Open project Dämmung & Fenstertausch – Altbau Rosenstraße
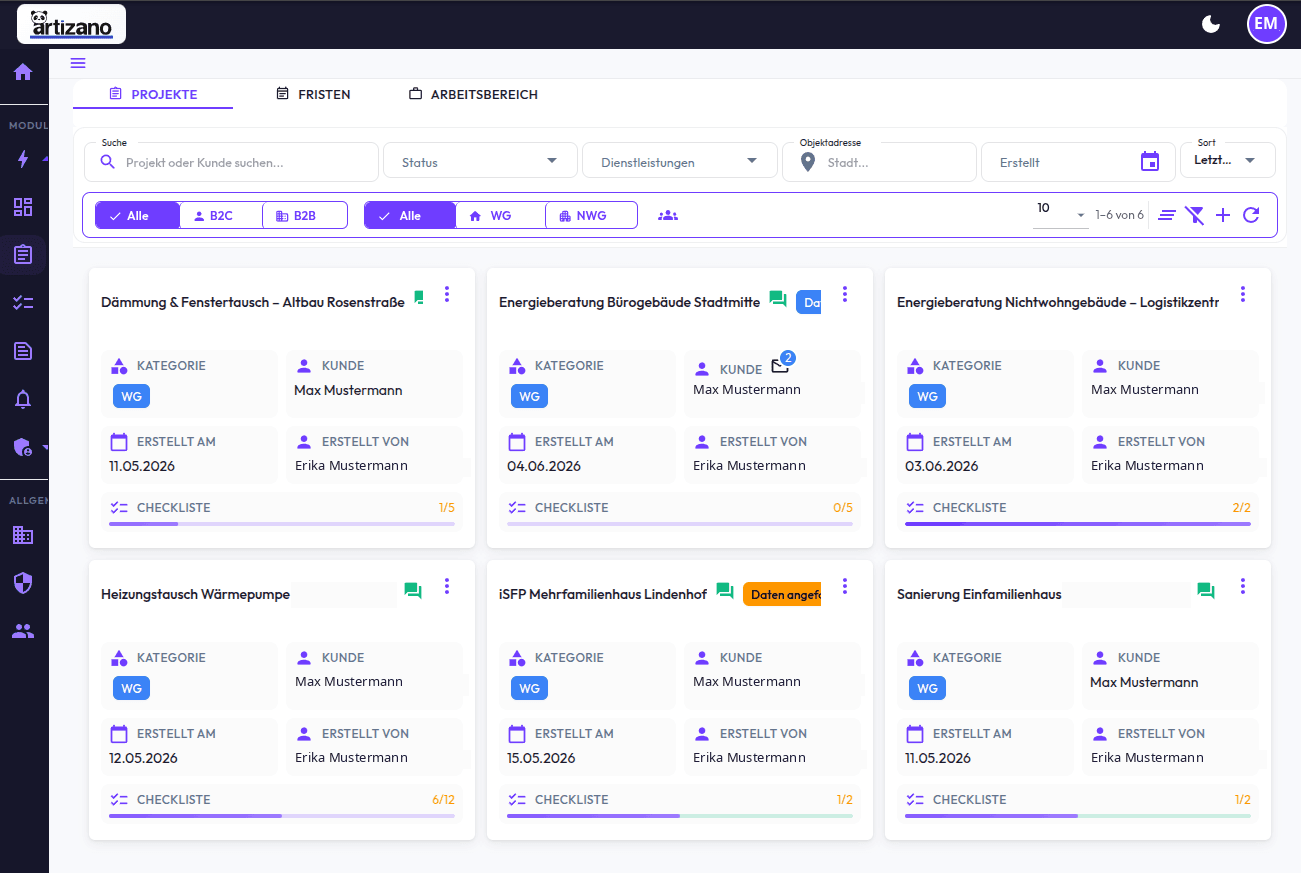1301x873 pixels. 253,302
